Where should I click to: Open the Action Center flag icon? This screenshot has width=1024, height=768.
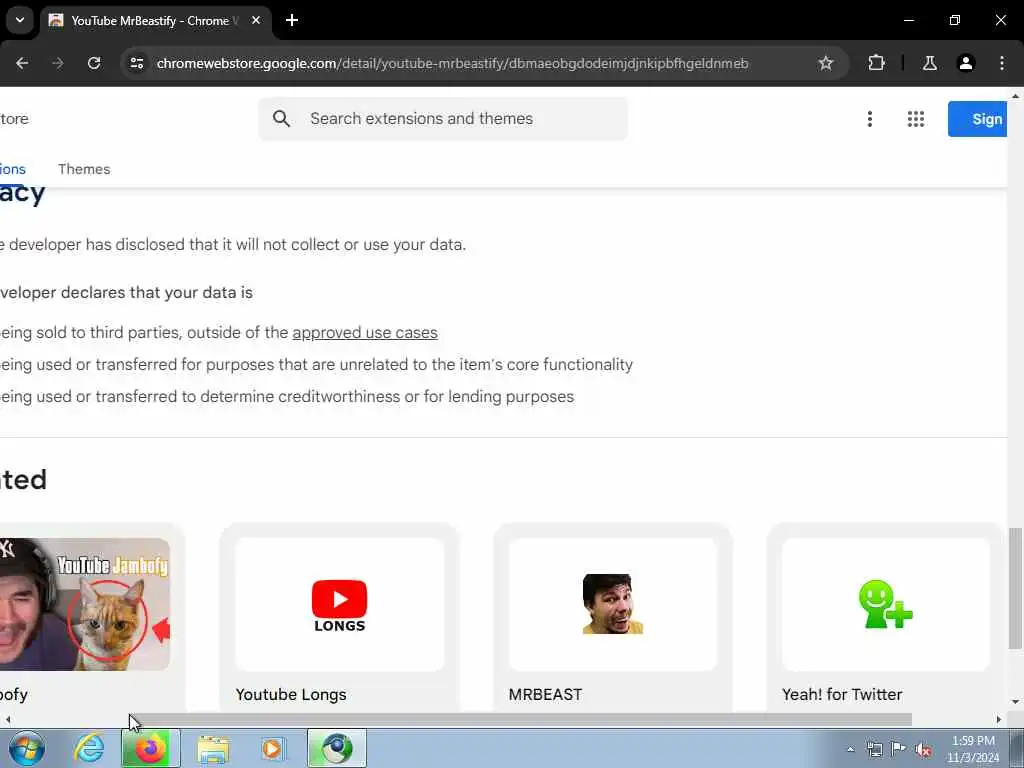point(899,749)
